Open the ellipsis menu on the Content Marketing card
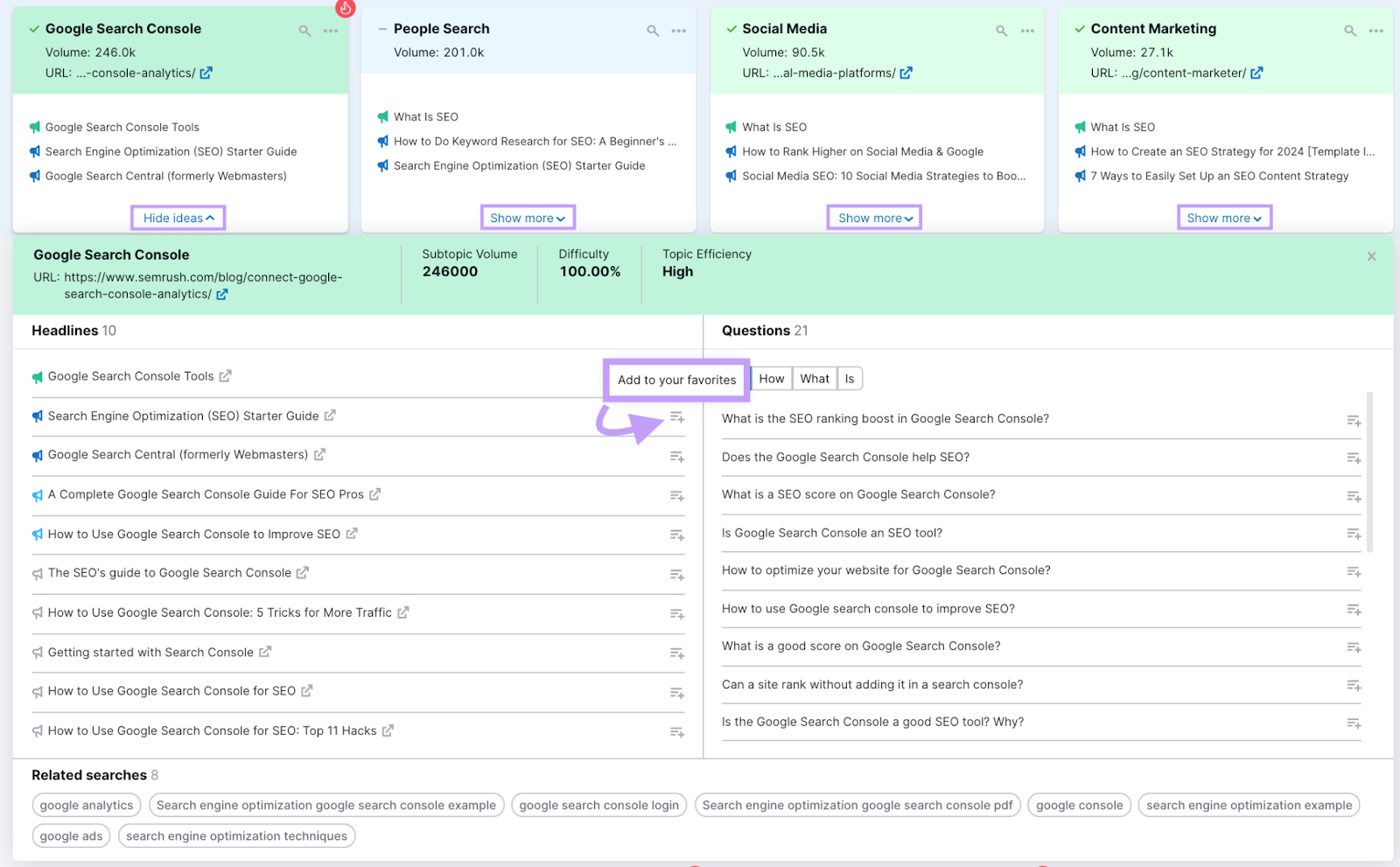The height and width of the screenshot is (867, 1400). [x=1375, y=30]
